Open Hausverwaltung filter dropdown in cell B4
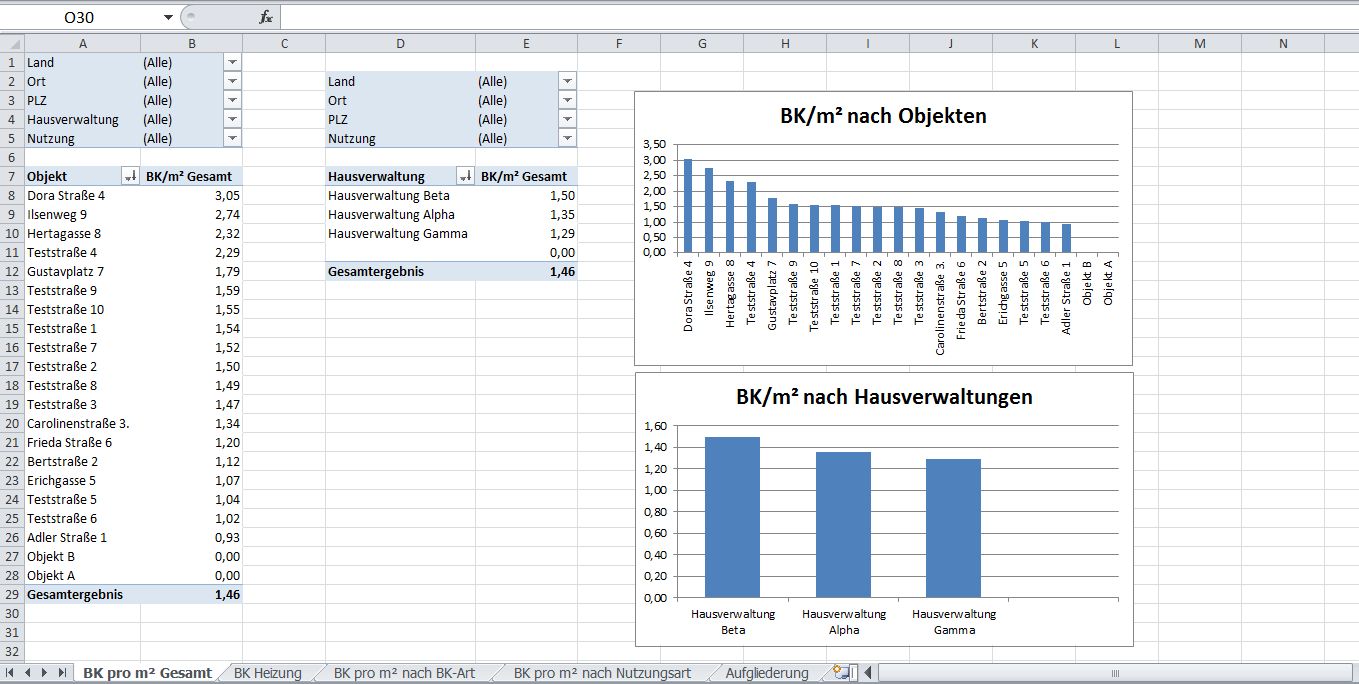This screenshot has width=1359, height=684. point(232,119)
